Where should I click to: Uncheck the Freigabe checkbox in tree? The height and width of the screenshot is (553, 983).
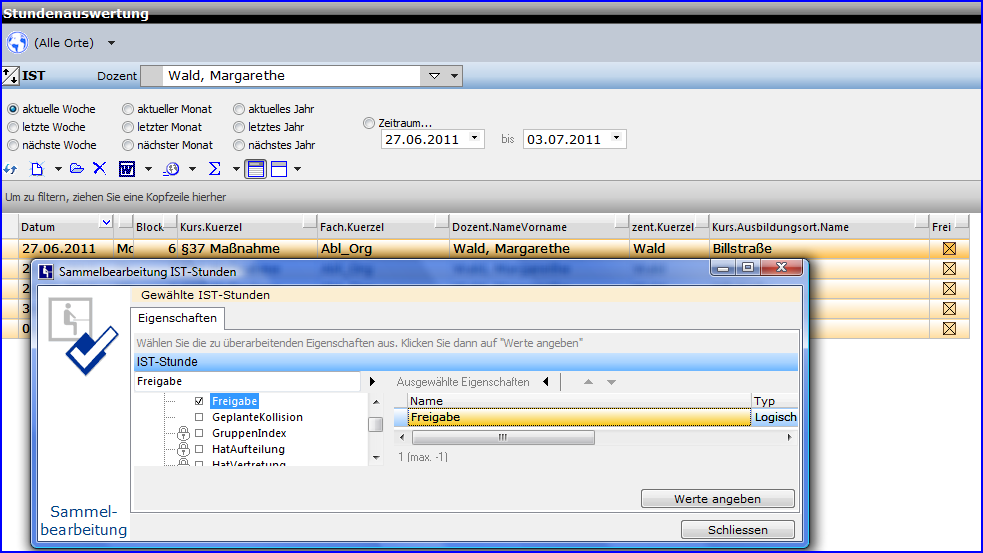[x=199, y=401]
